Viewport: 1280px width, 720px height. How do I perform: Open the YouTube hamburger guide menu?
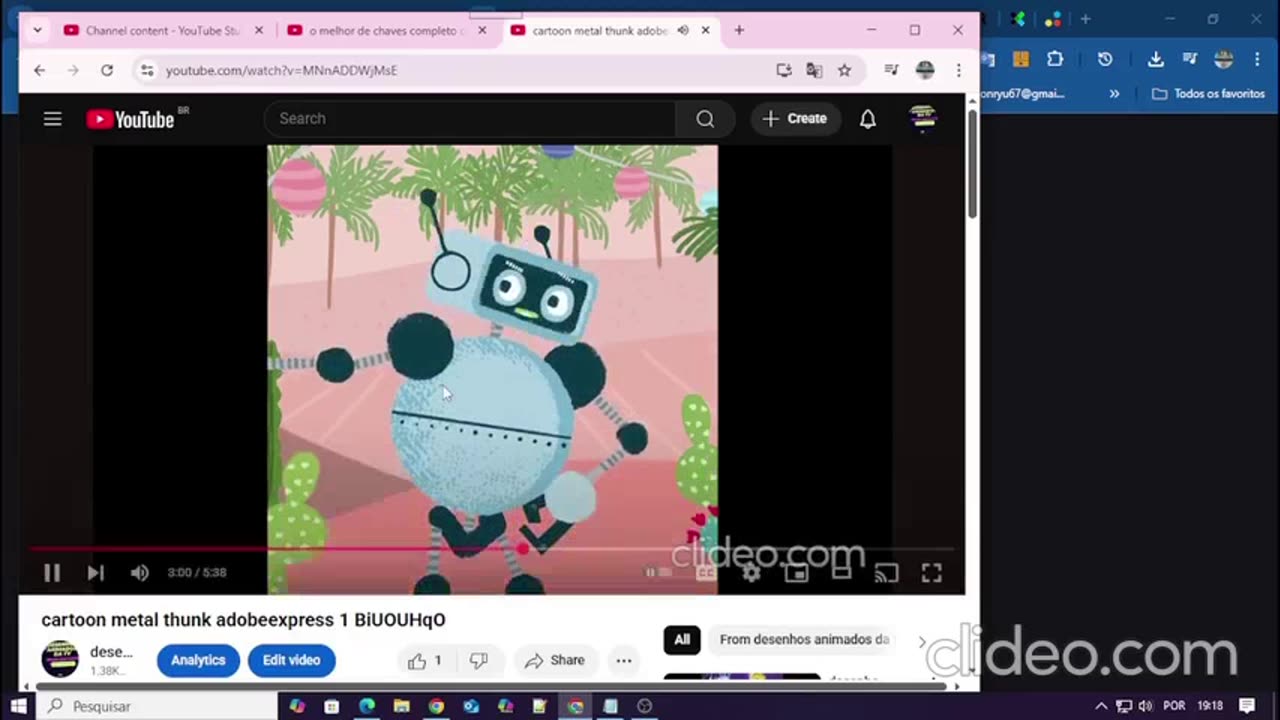[53, 119]
